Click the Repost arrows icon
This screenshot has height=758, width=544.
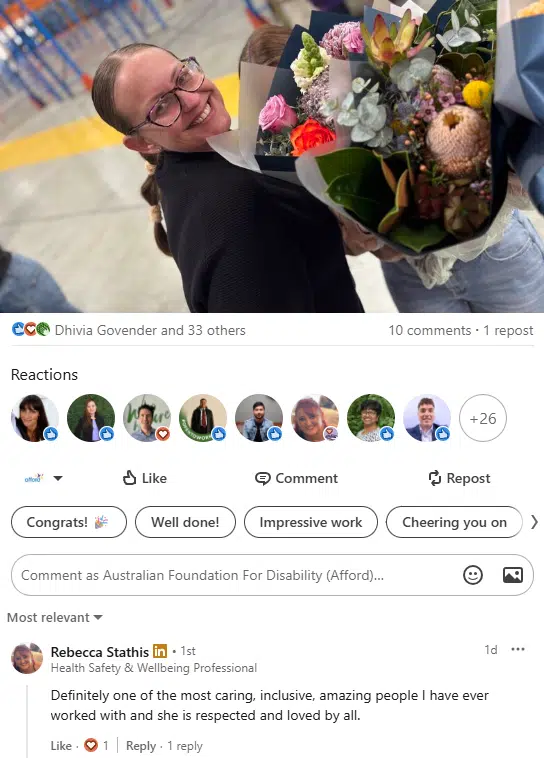(x=435, y=478)
